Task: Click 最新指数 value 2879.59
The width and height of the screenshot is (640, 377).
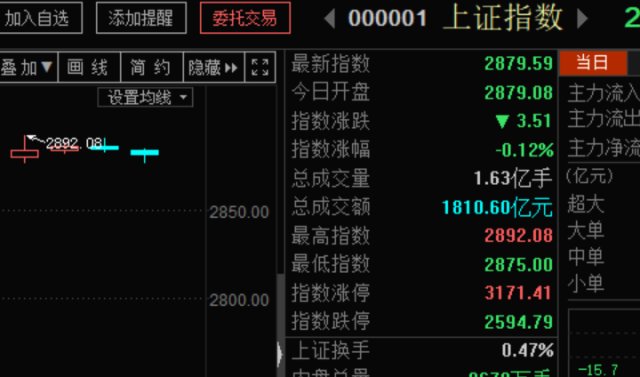Action: tap(518, 64)
